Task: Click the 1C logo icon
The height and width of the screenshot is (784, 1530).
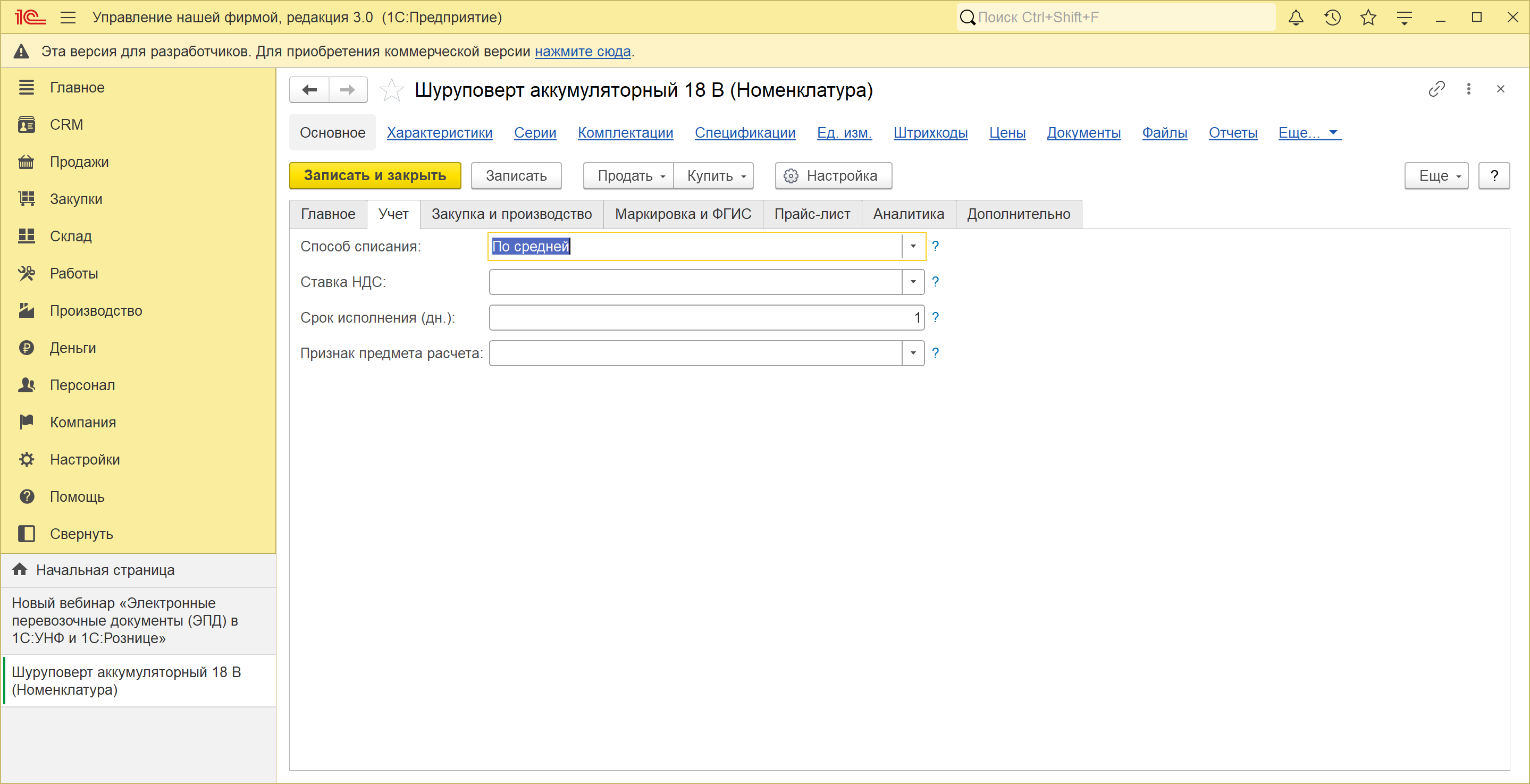Action: pos(30,17)
